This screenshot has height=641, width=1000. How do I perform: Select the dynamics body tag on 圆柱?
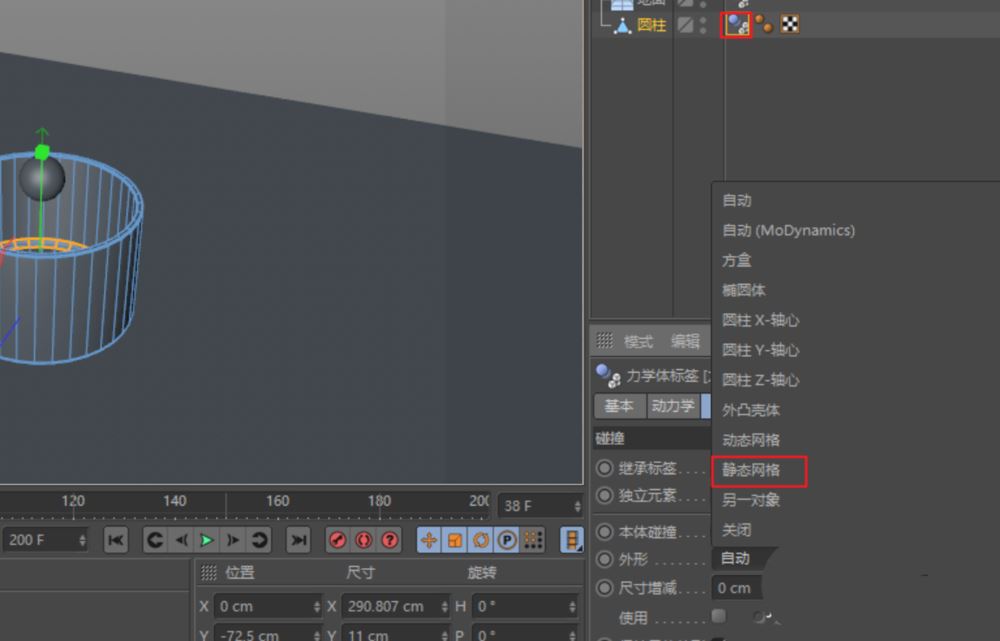click(x=737, y=25)
